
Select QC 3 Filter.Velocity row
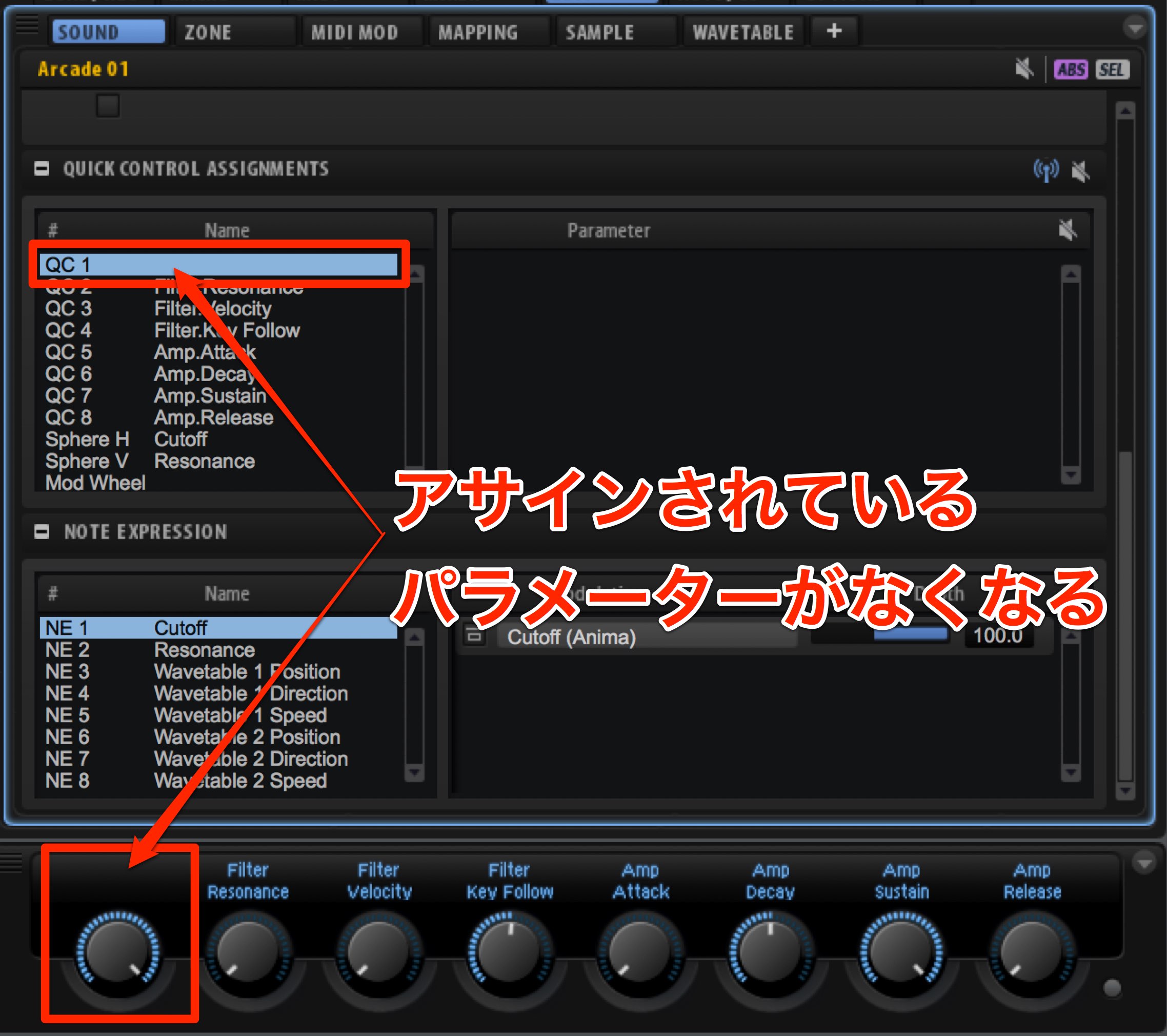(218, 309)
